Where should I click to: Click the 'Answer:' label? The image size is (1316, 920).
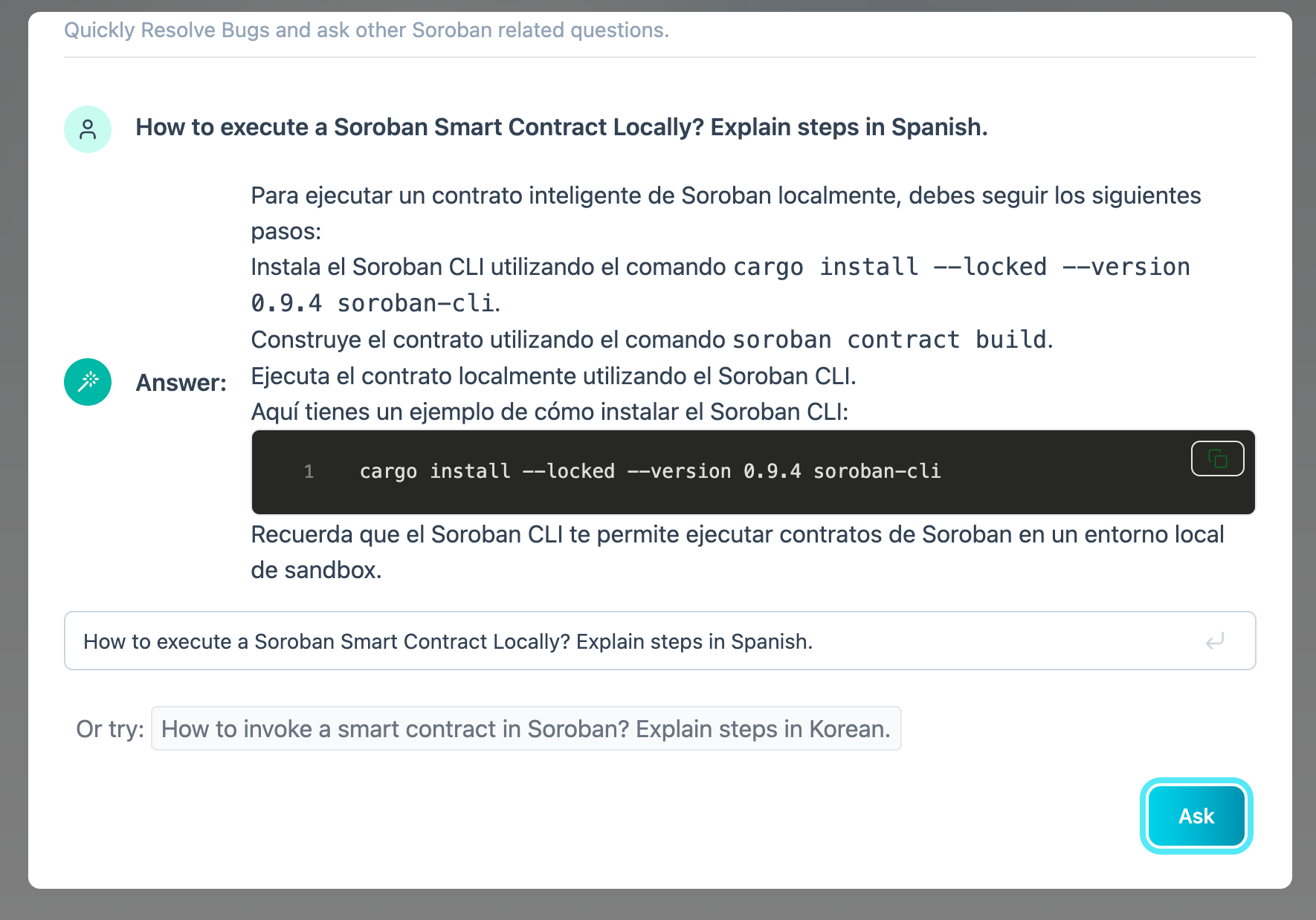[x=181, y=383]
